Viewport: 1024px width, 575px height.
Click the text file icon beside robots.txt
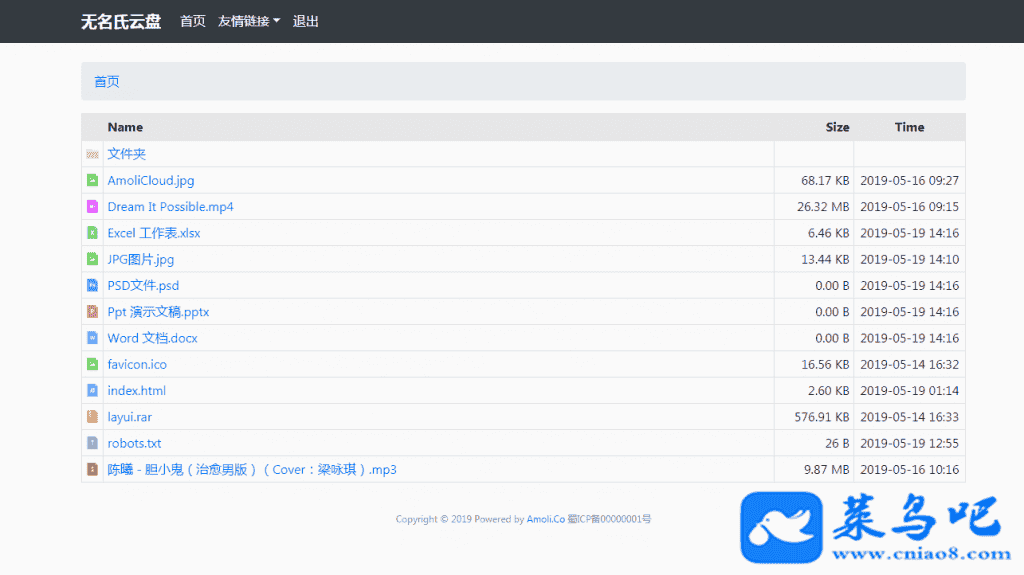[x=92, y=443]
